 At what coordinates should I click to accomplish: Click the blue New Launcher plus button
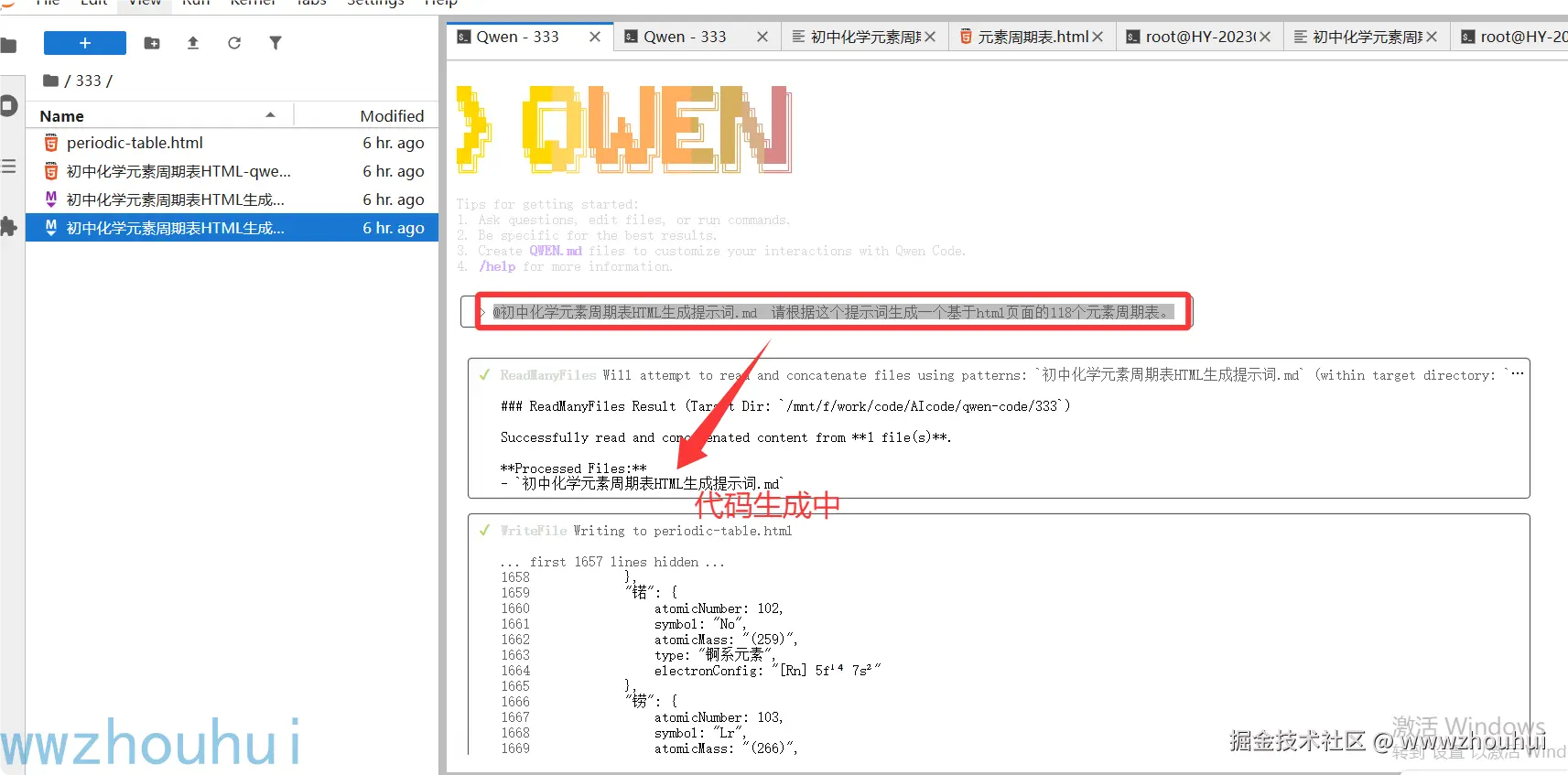click(85, 43)
